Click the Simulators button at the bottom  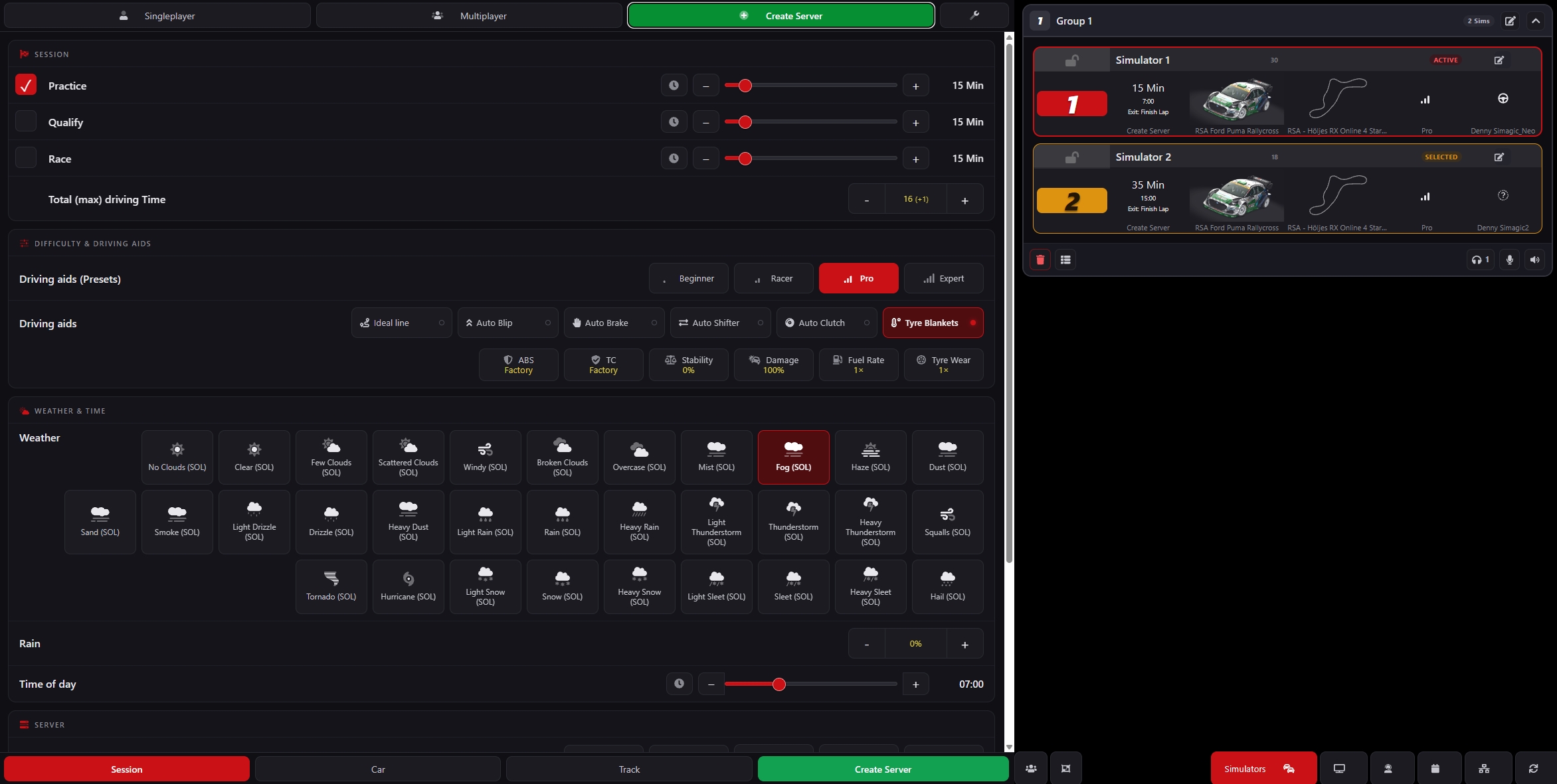tap(1263, 769)
